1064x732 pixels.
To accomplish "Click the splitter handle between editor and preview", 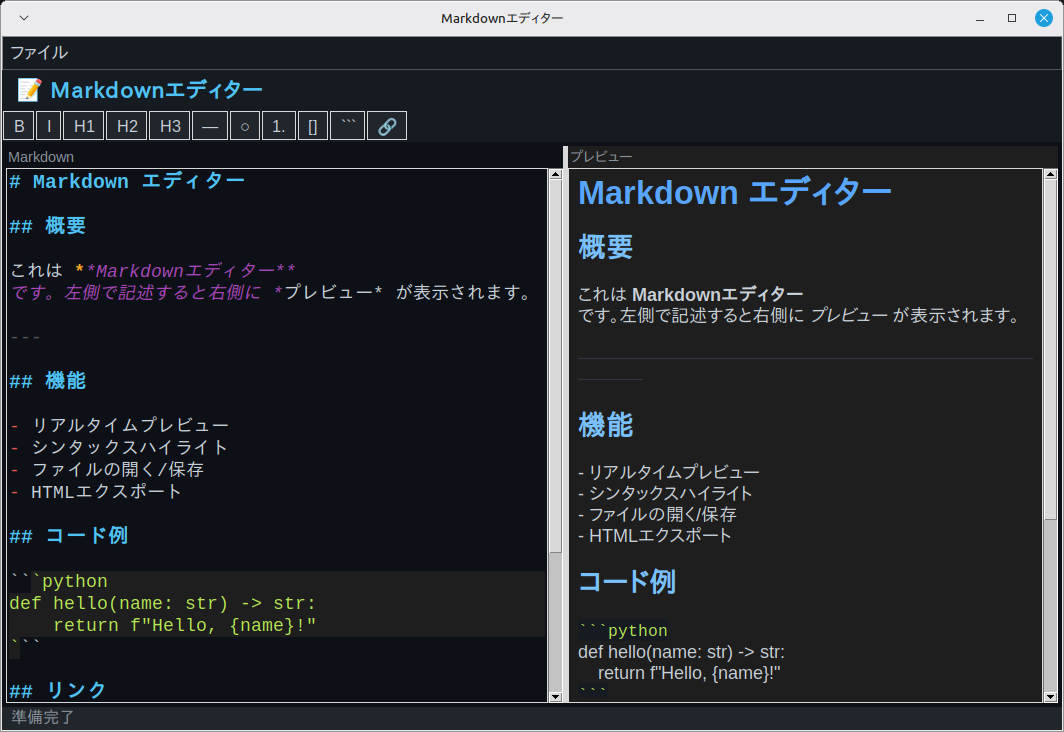I will point(565,424).
